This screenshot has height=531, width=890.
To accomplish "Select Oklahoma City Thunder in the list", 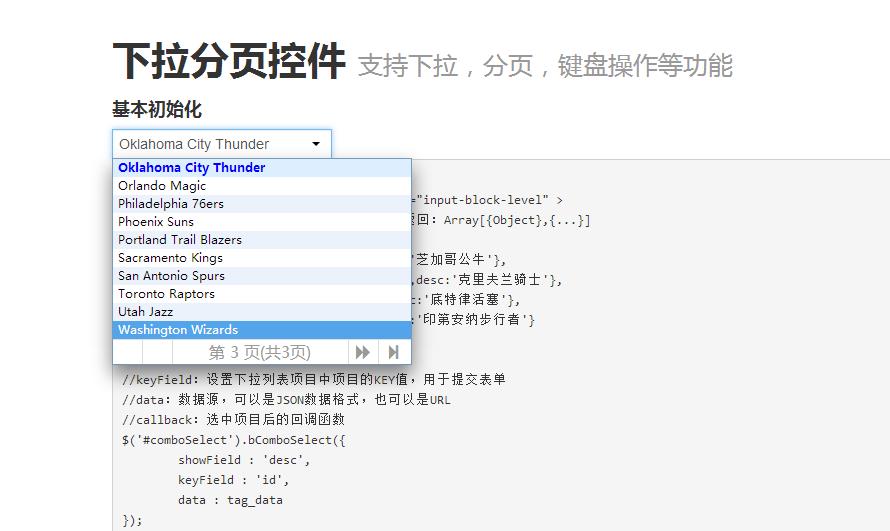I will click(x=262, y=167).
